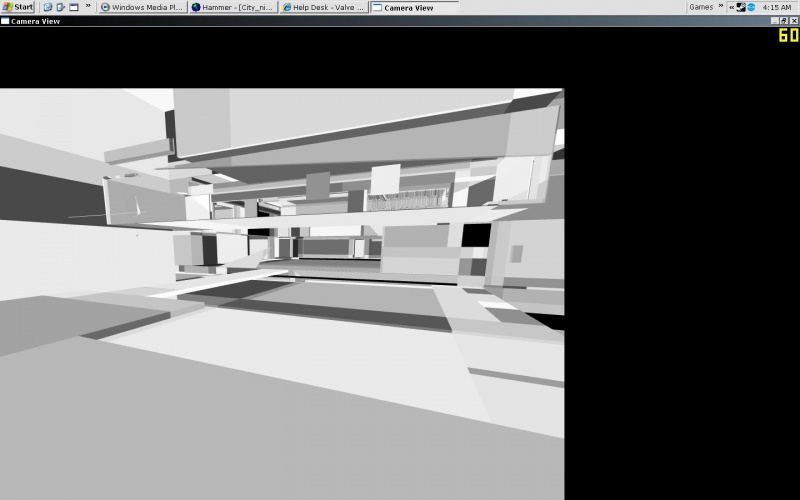Click the second Quick Launch icon
The height and width of the screenshot is (500, 800).
[x=61, y=7]
